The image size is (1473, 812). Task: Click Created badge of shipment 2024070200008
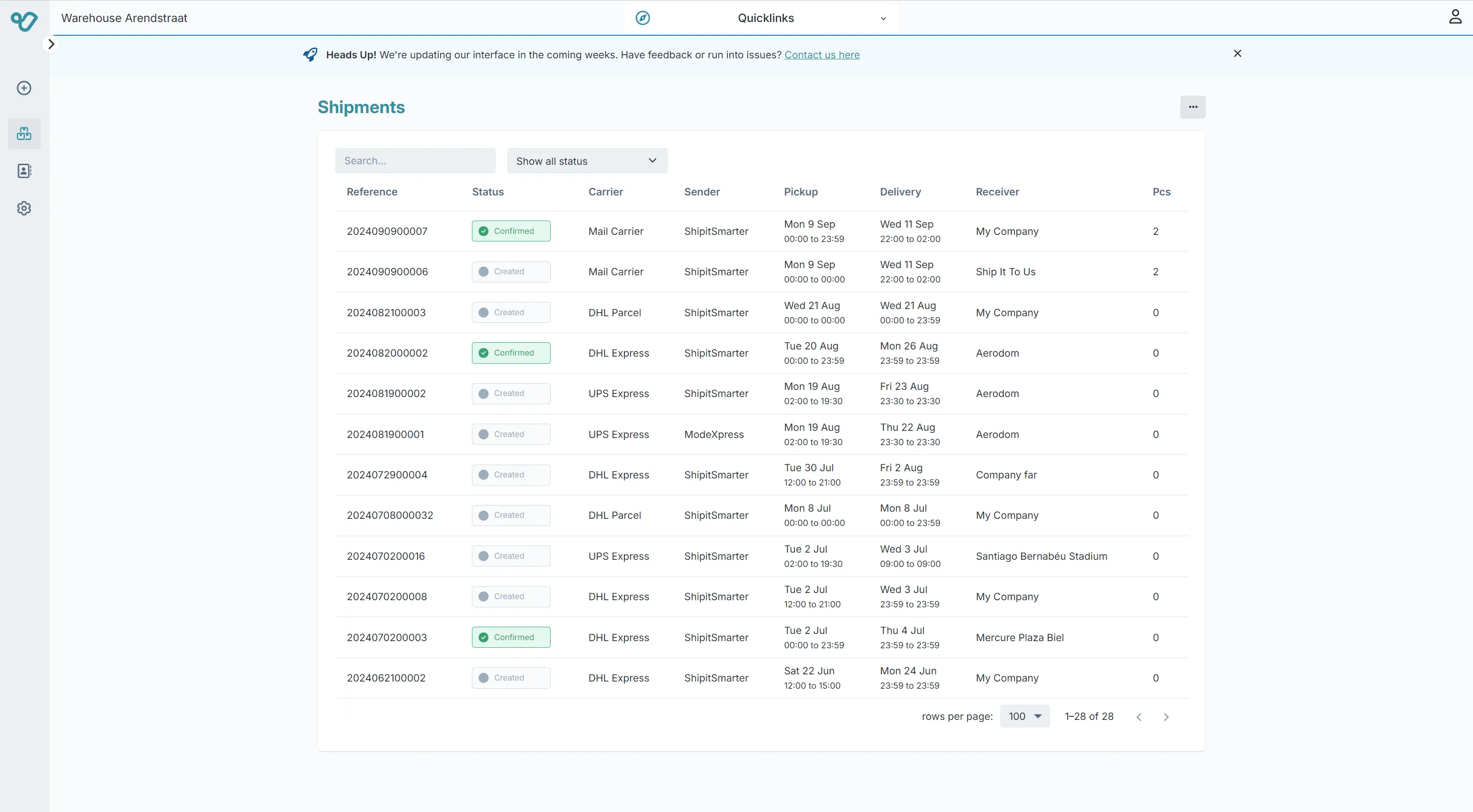(x=511, y=597)
